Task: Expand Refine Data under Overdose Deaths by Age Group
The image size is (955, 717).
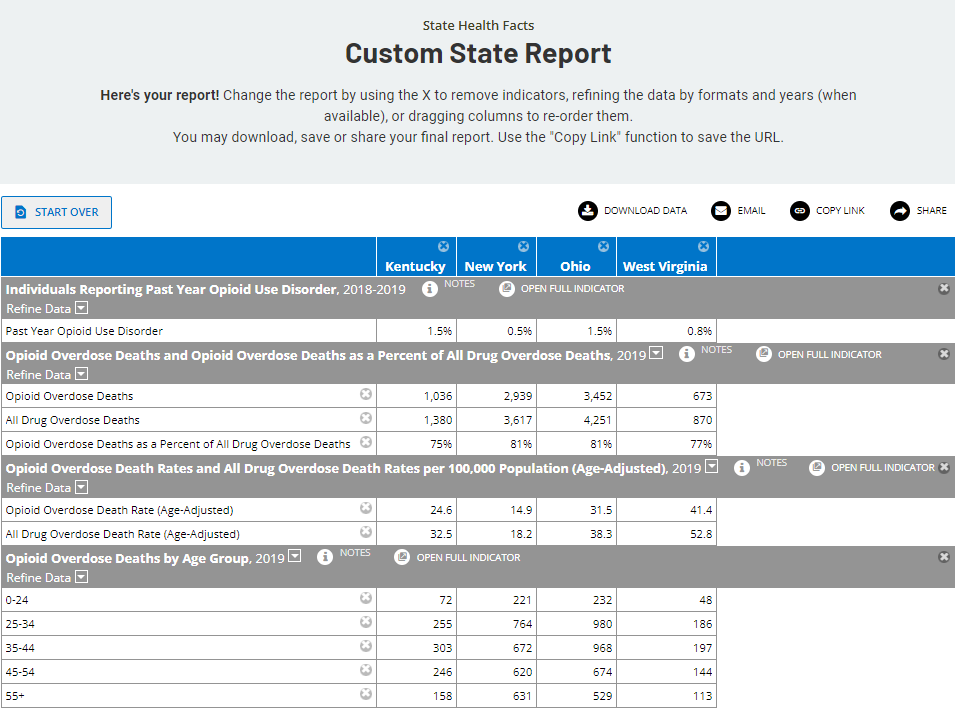Action: [82, 578]
